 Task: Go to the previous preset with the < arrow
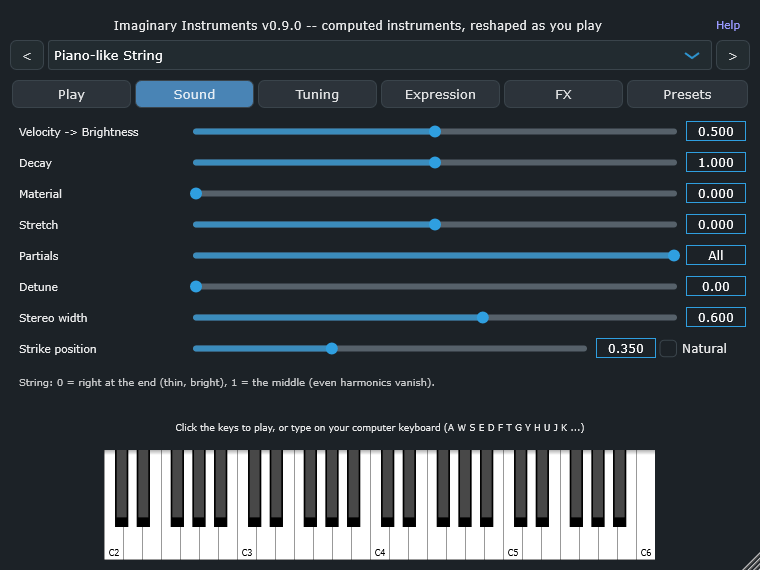27,55
